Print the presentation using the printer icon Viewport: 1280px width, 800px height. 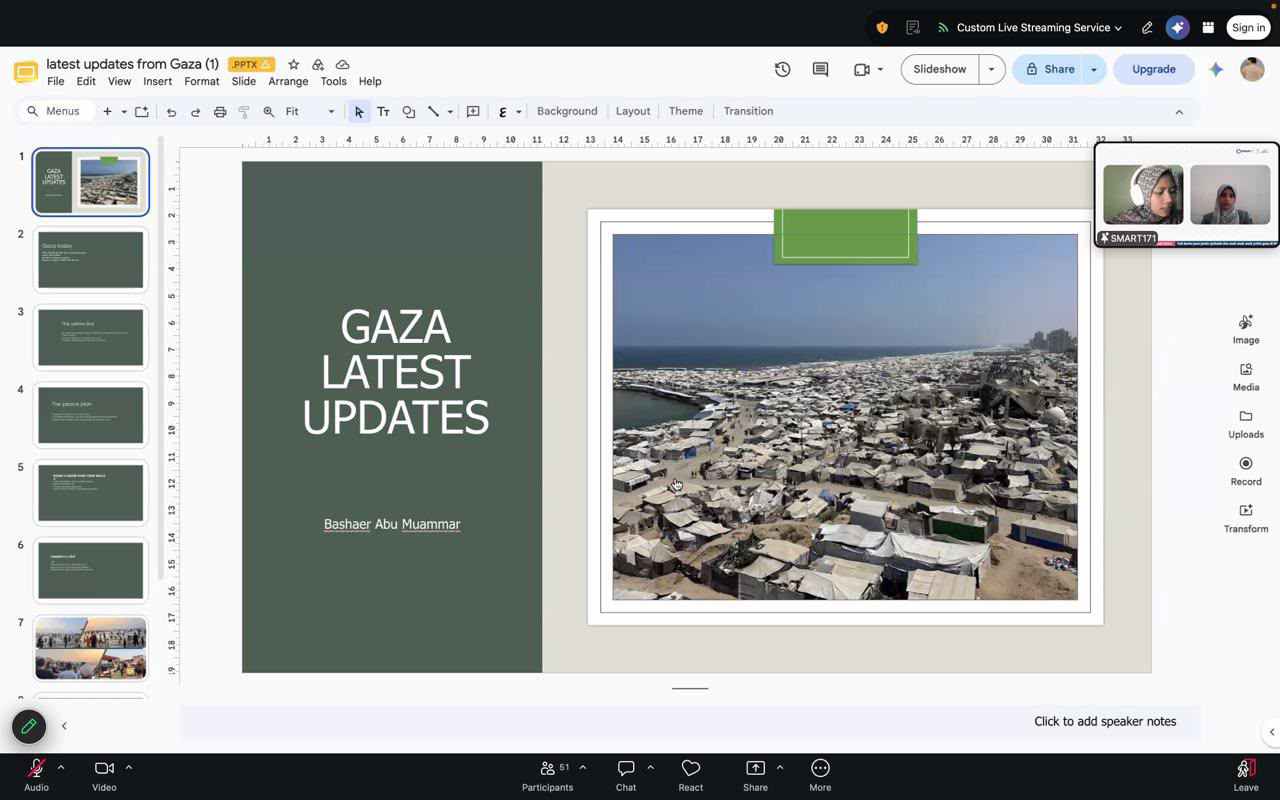pyautogui.click(x=220, y=112)
